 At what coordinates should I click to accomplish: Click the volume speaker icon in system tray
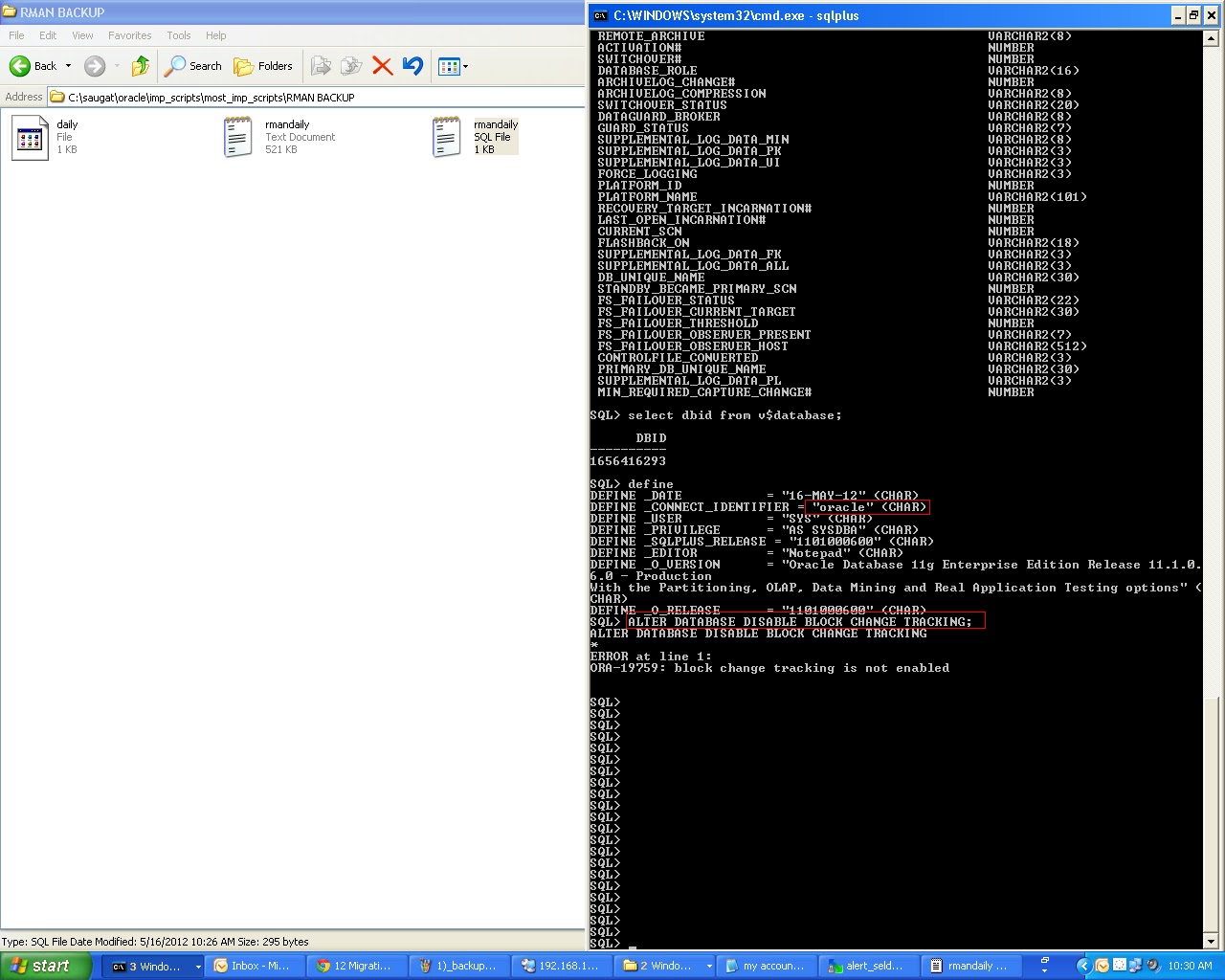click(1152, 965)
